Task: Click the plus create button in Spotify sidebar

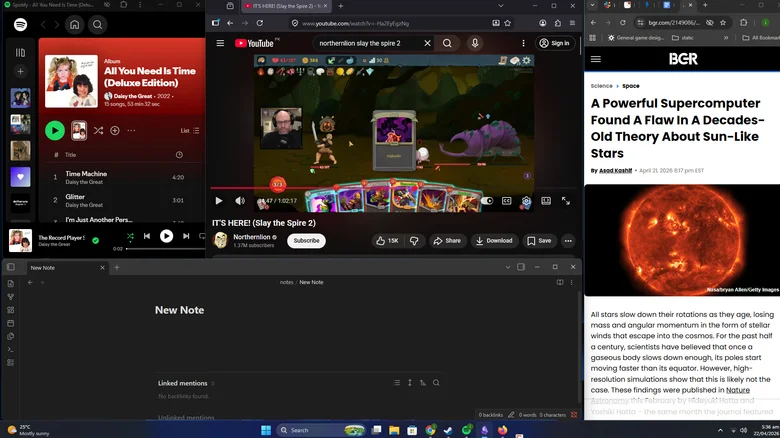Action: 20,71
